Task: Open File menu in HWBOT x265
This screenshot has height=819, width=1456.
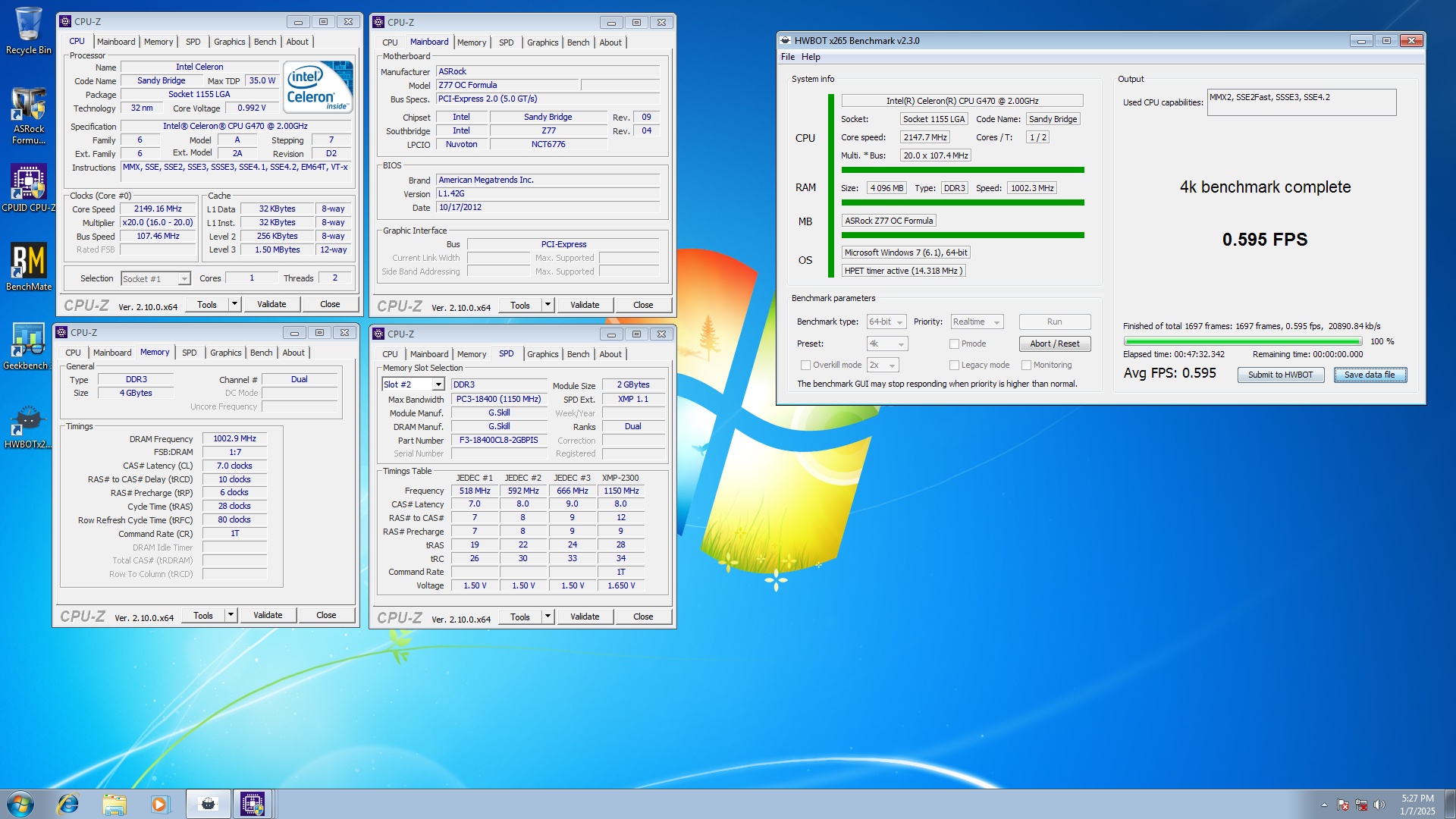Action: (788, 57)
